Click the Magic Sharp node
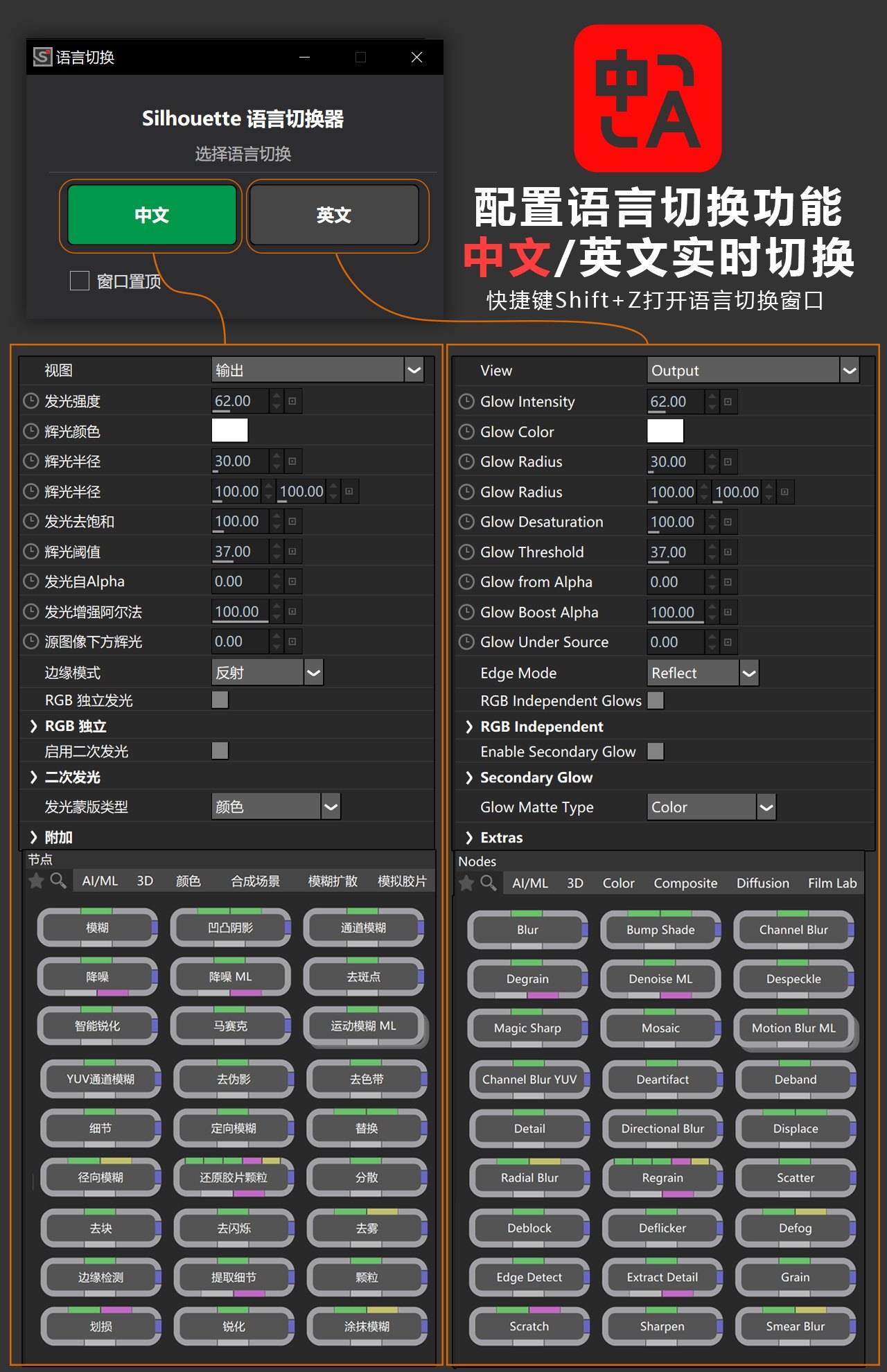The width and height of the screenshot is (887, 1372). point(528,1028)
